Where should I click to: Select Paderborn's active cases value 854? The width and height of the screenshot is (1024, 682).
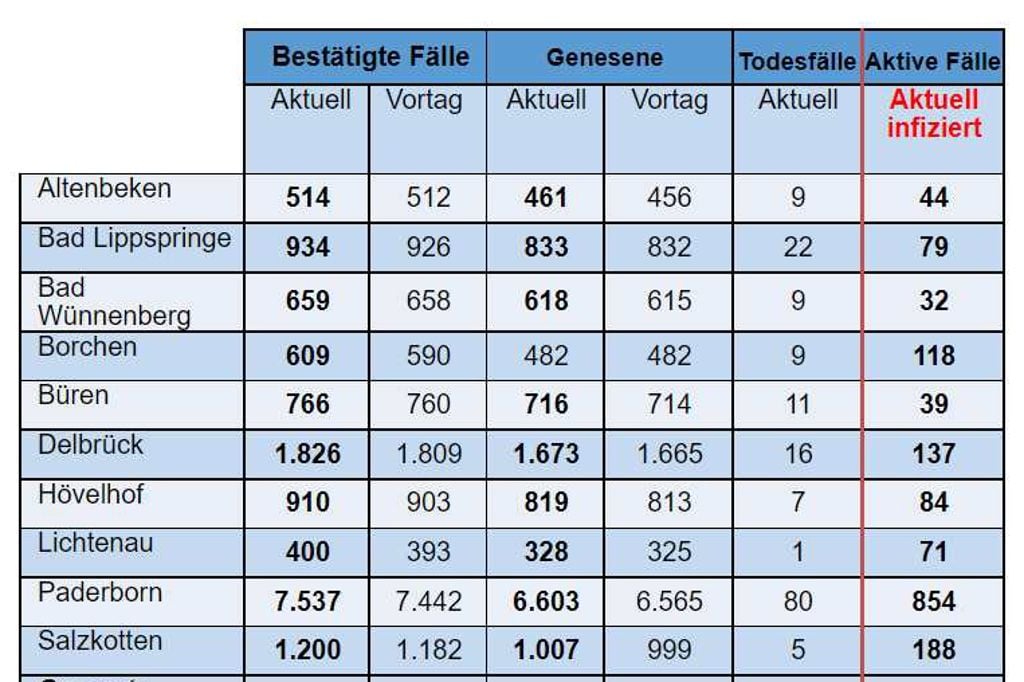(x=933, y=602)
